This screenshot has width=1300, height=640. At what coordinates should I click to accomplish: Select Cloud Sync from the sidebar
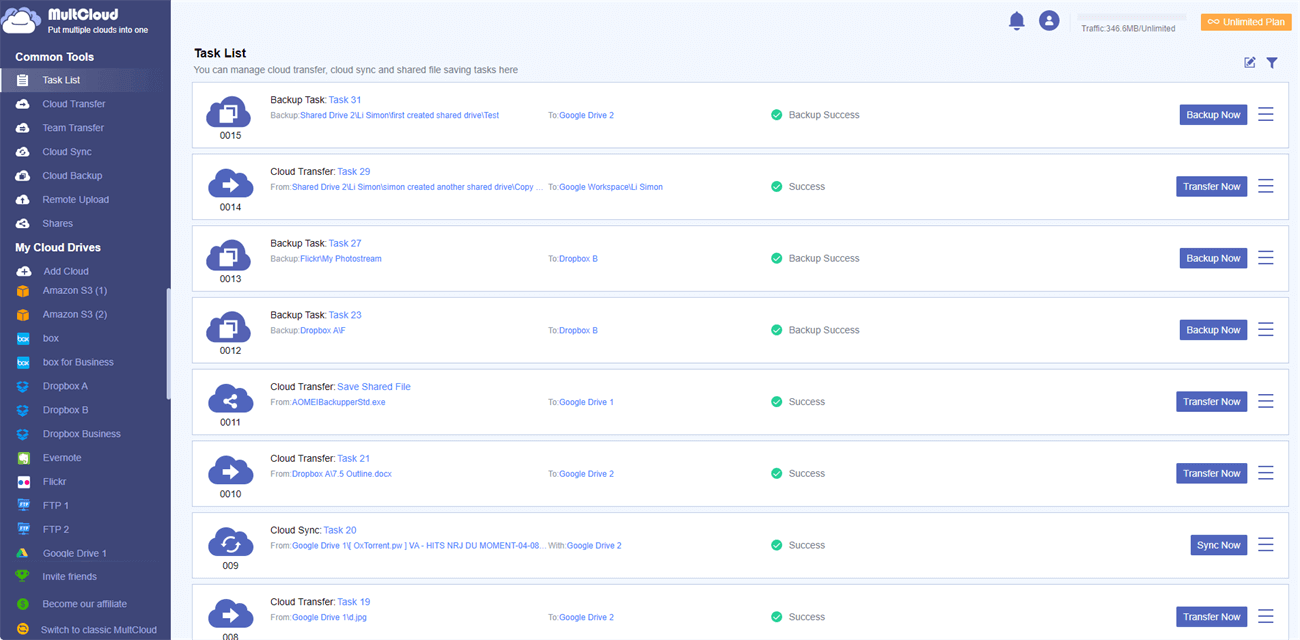point(66,152)
